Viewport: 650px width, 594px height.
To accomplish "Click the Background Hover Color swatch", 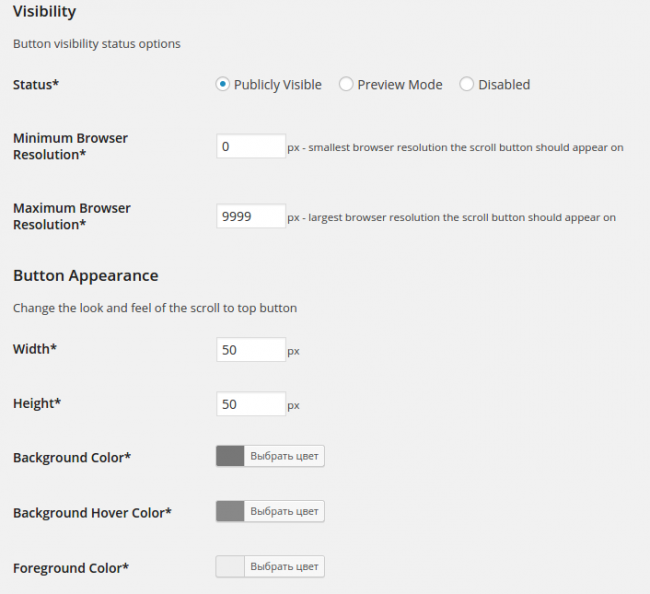I will point(231,512).
